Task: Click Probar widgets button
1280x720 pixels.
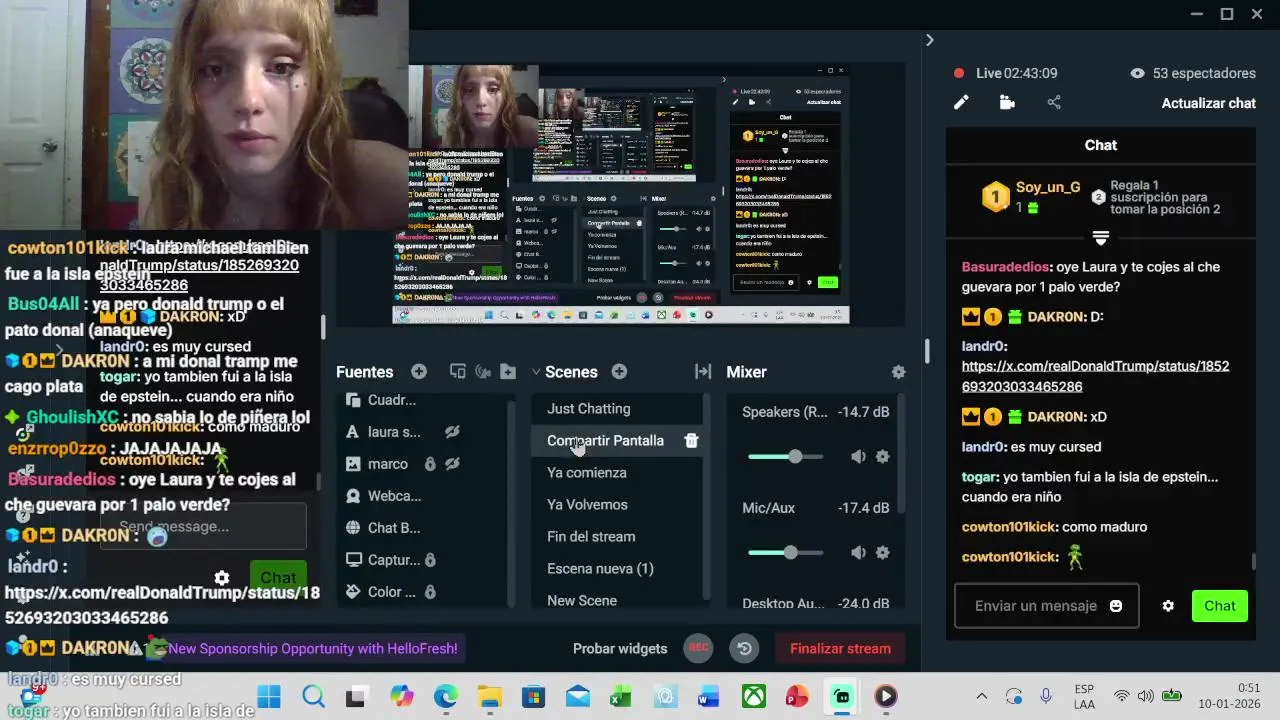Action: coord(620,648)
